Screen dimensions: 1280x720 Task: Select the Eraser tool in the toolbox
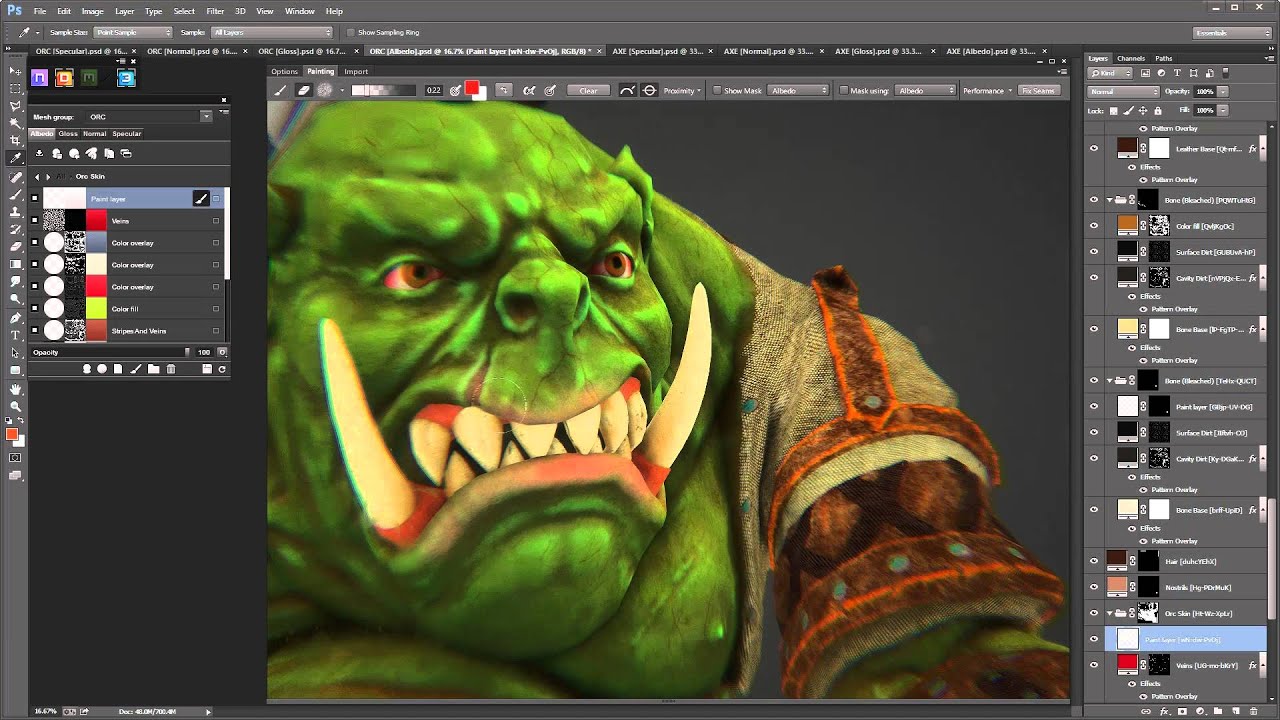pyautogui.click(x=16, y=246)
